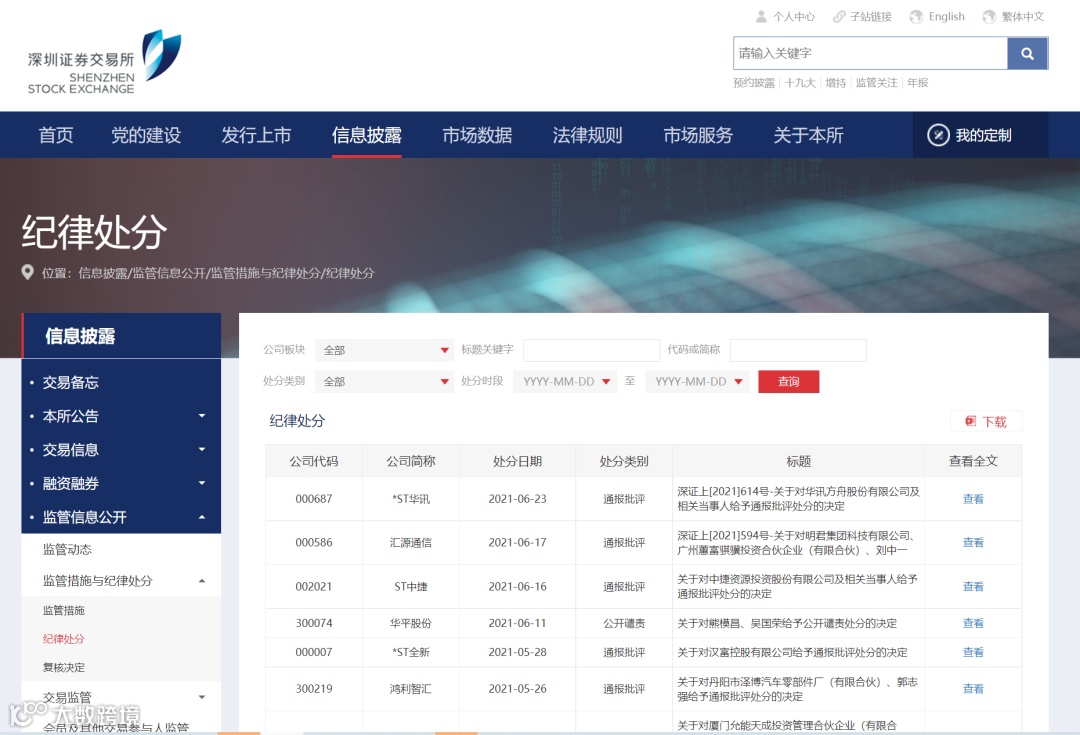Open the 党的建设 nav menu
This screenshot has width=1080, height=735.
[146, 135]
